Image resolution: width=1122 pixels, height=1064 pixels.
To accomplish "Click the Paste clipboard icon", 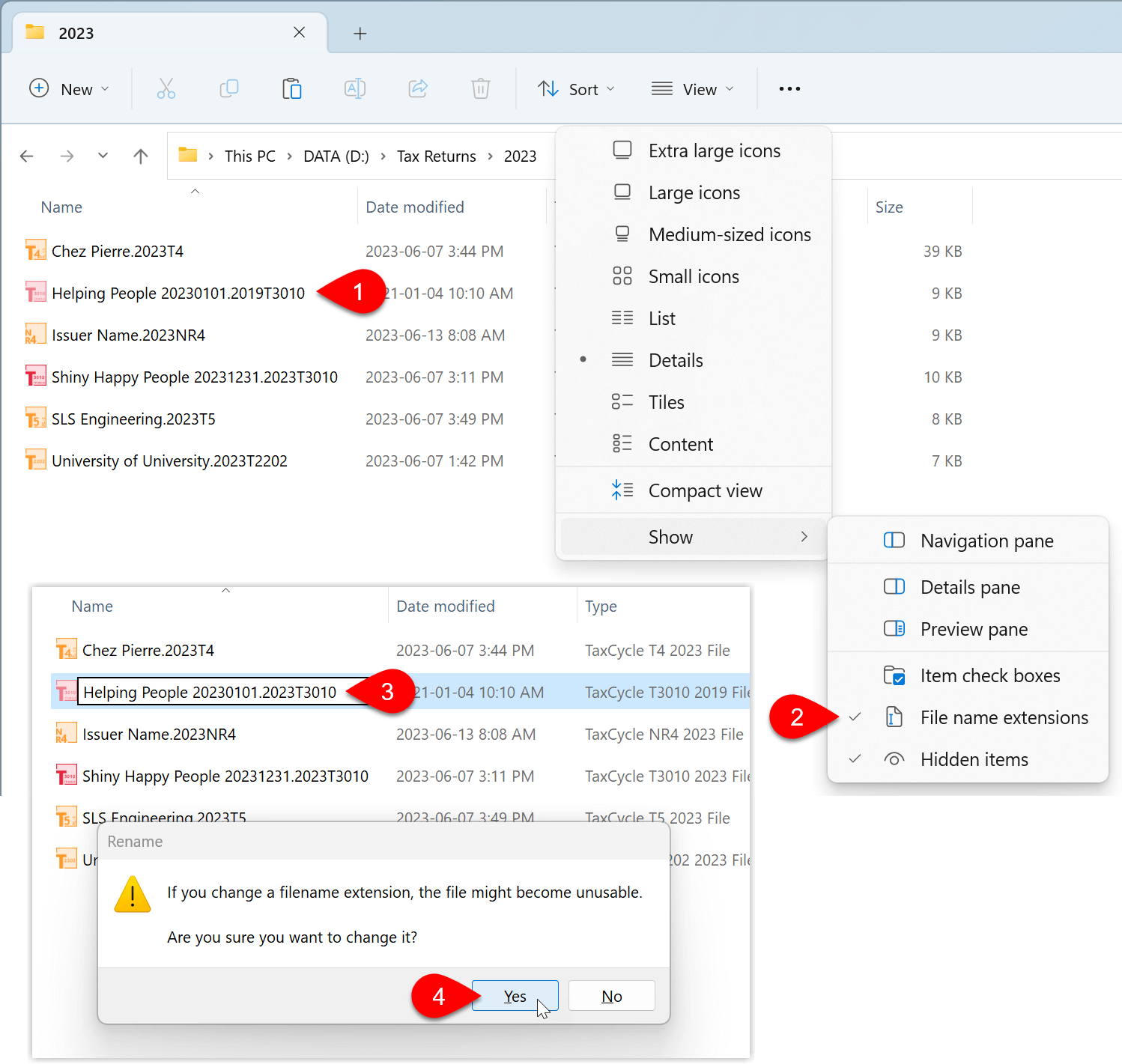I will (x=291, y=89).
